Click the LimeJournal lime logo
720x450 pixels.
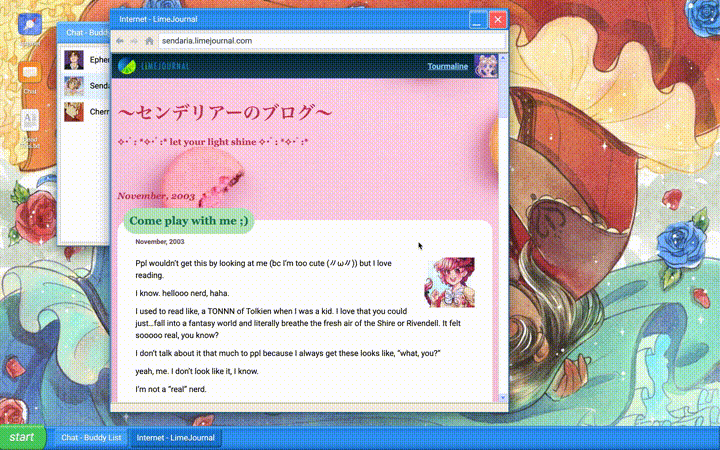click(x=127, y=66)
